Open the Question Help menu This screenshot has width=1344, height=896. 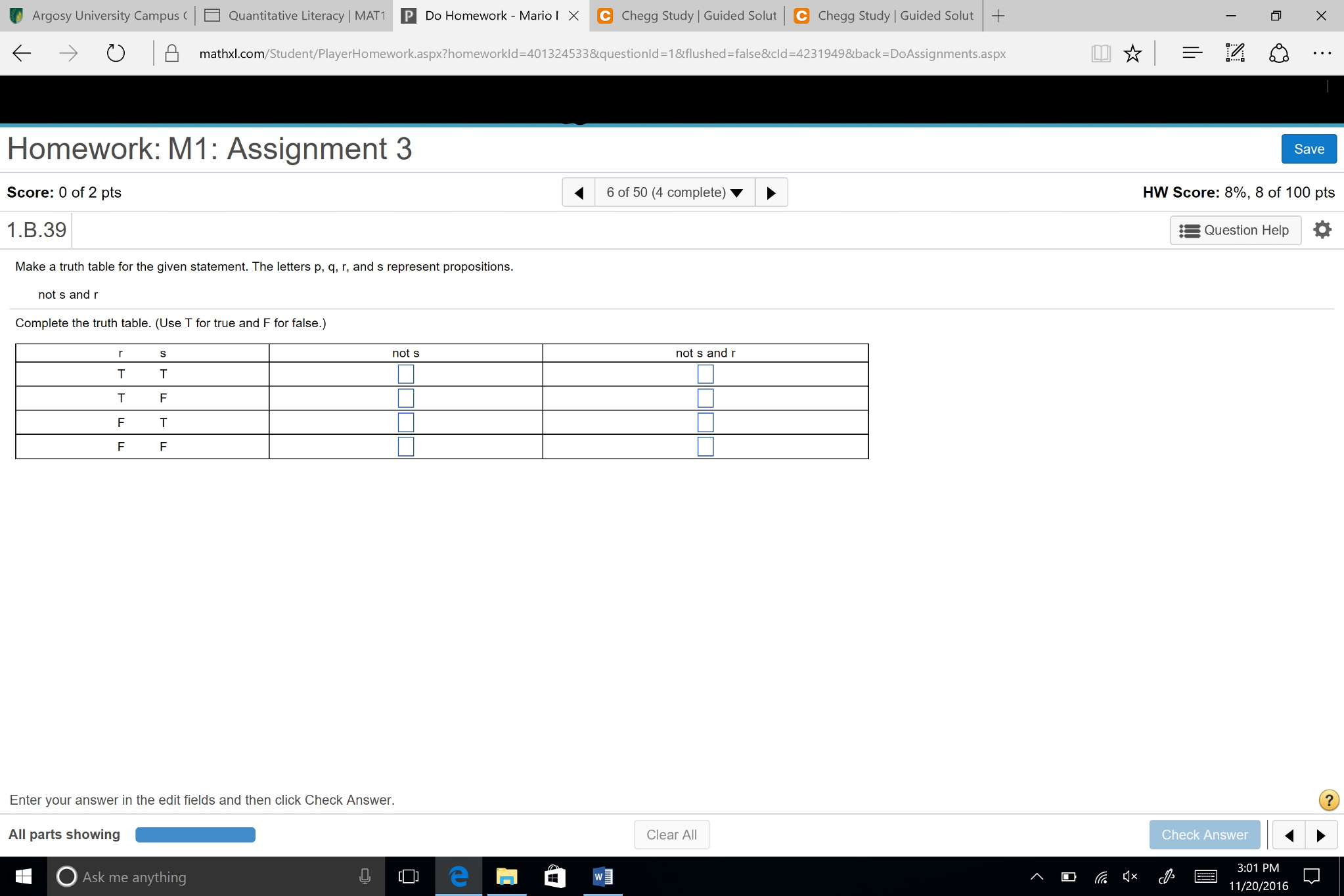[x=1235, y=229]
